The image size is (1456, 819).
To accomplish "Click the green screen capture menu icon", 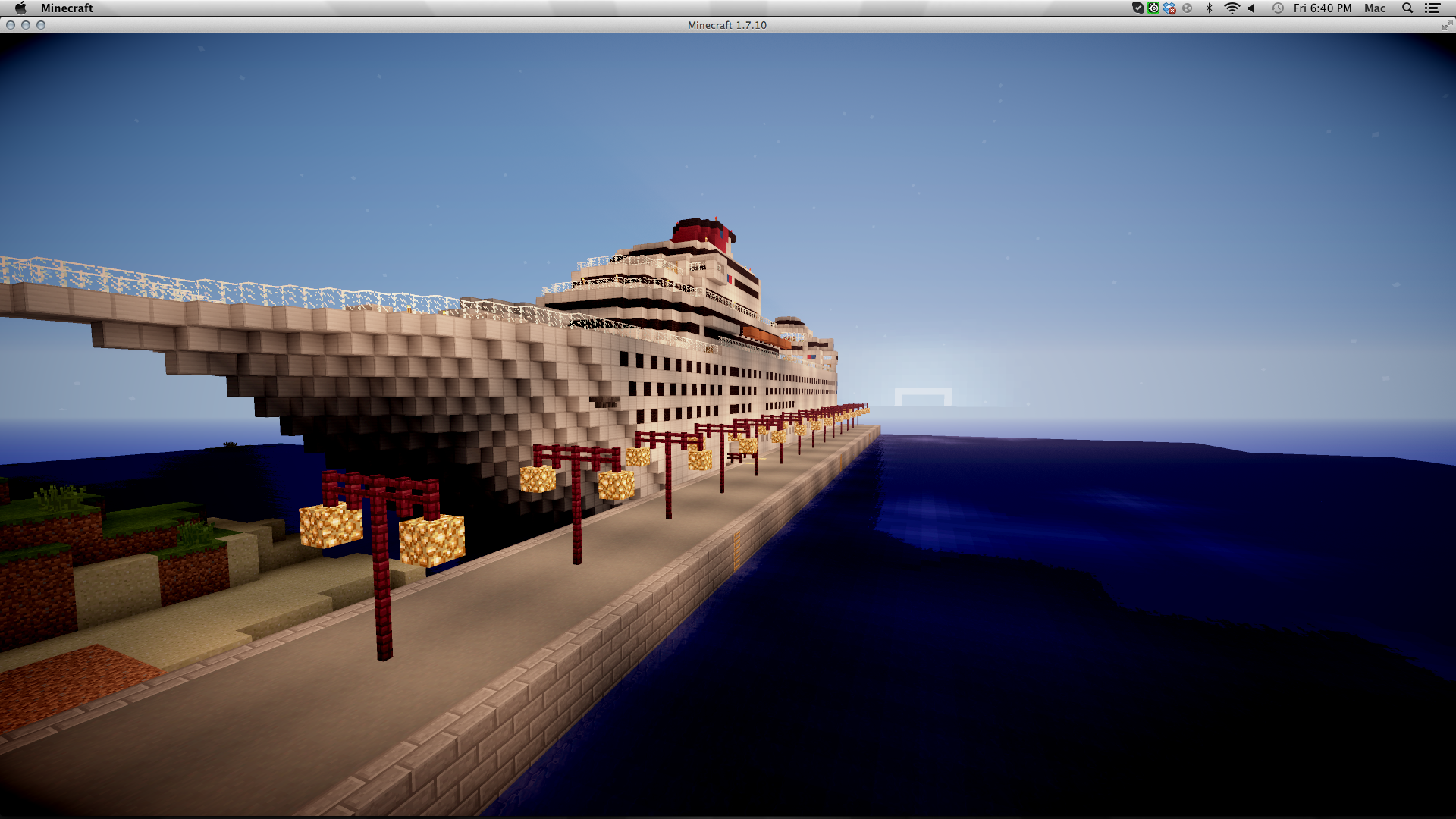I will [1153, 8].
